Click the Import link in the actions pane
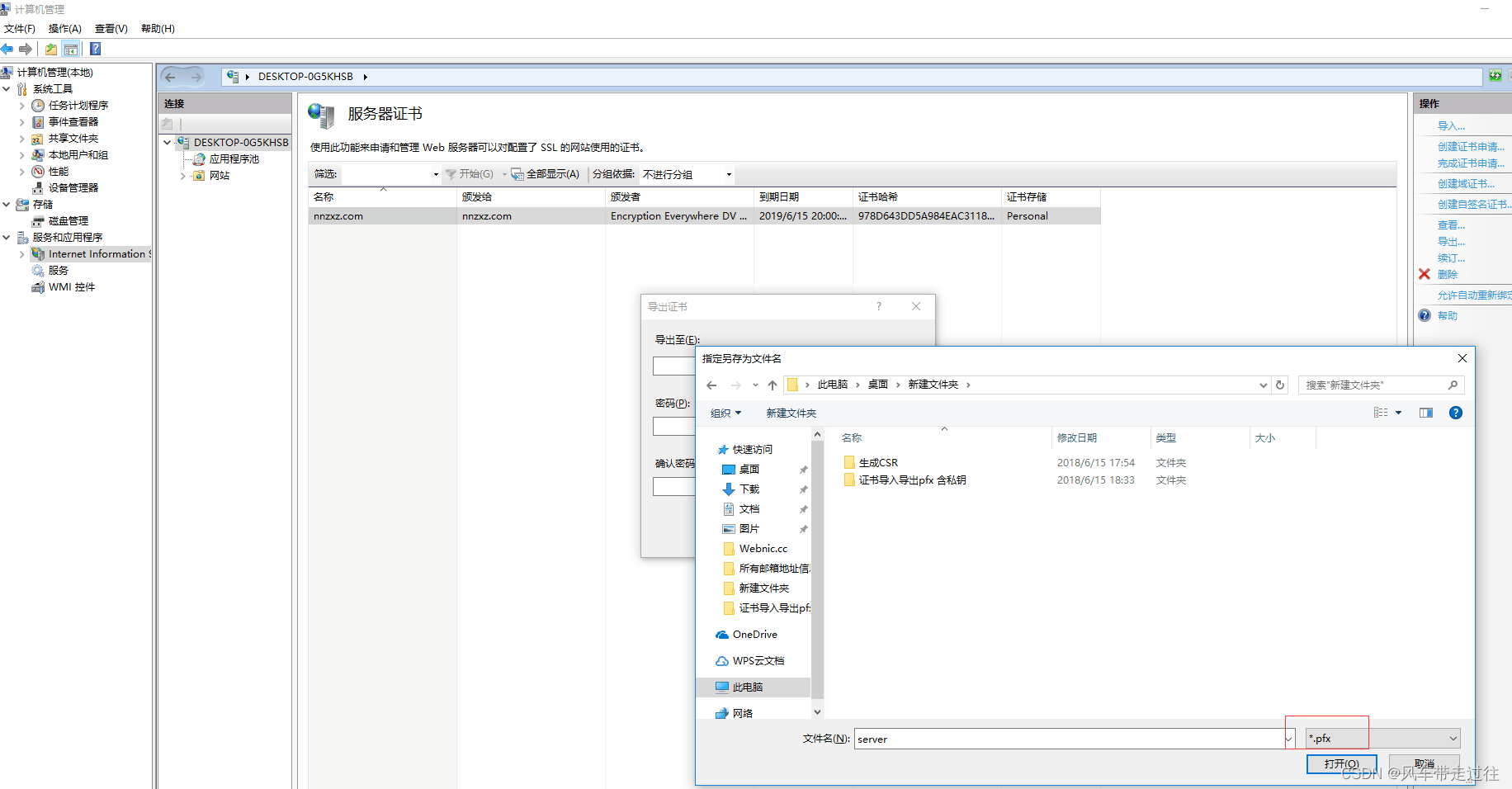The height and width of the screenshot is (789, 1512). coord(1451,126)
